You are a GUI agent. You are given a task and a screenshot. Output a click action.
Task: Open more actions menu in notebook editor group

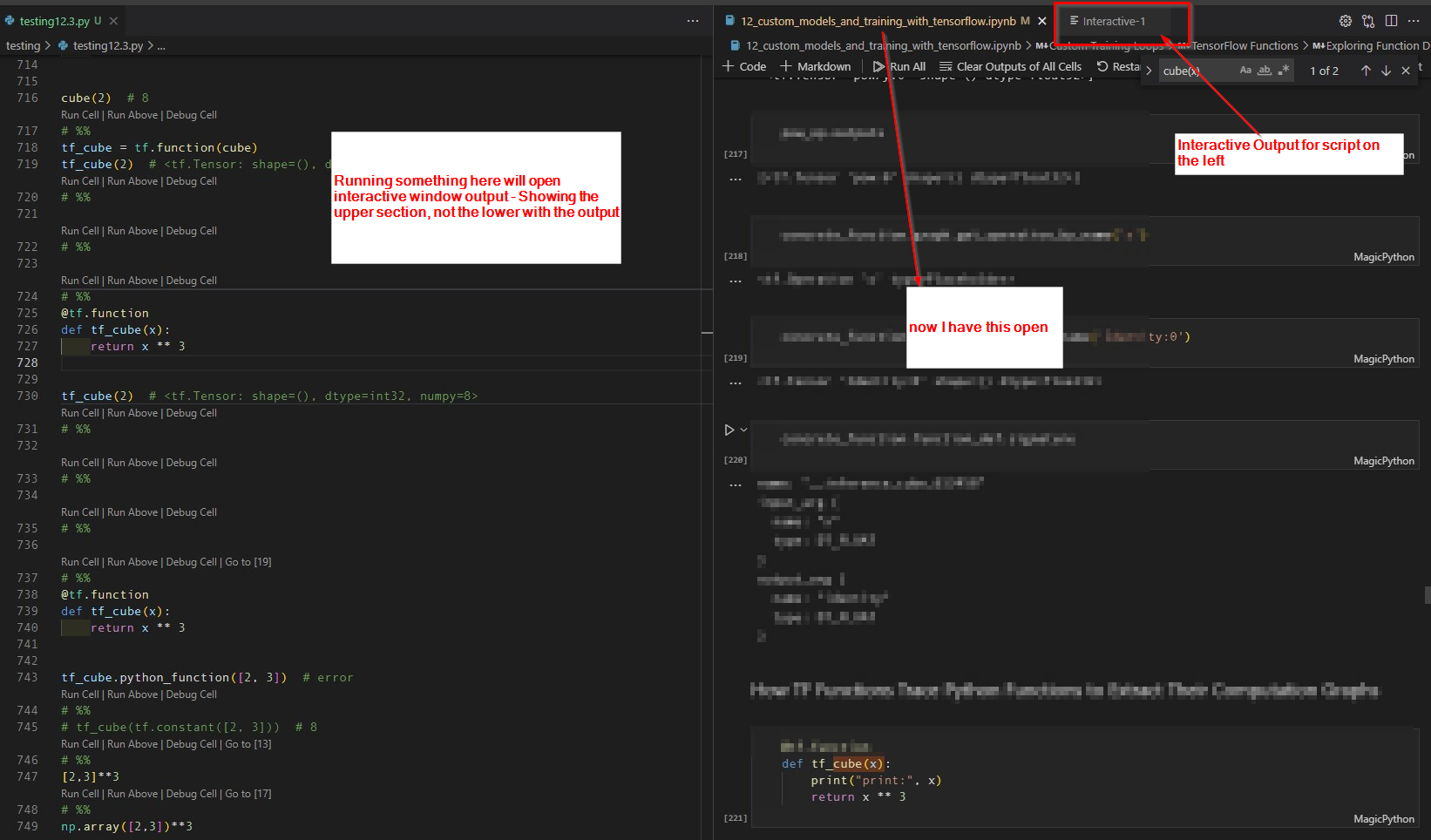pos(1414,21)
